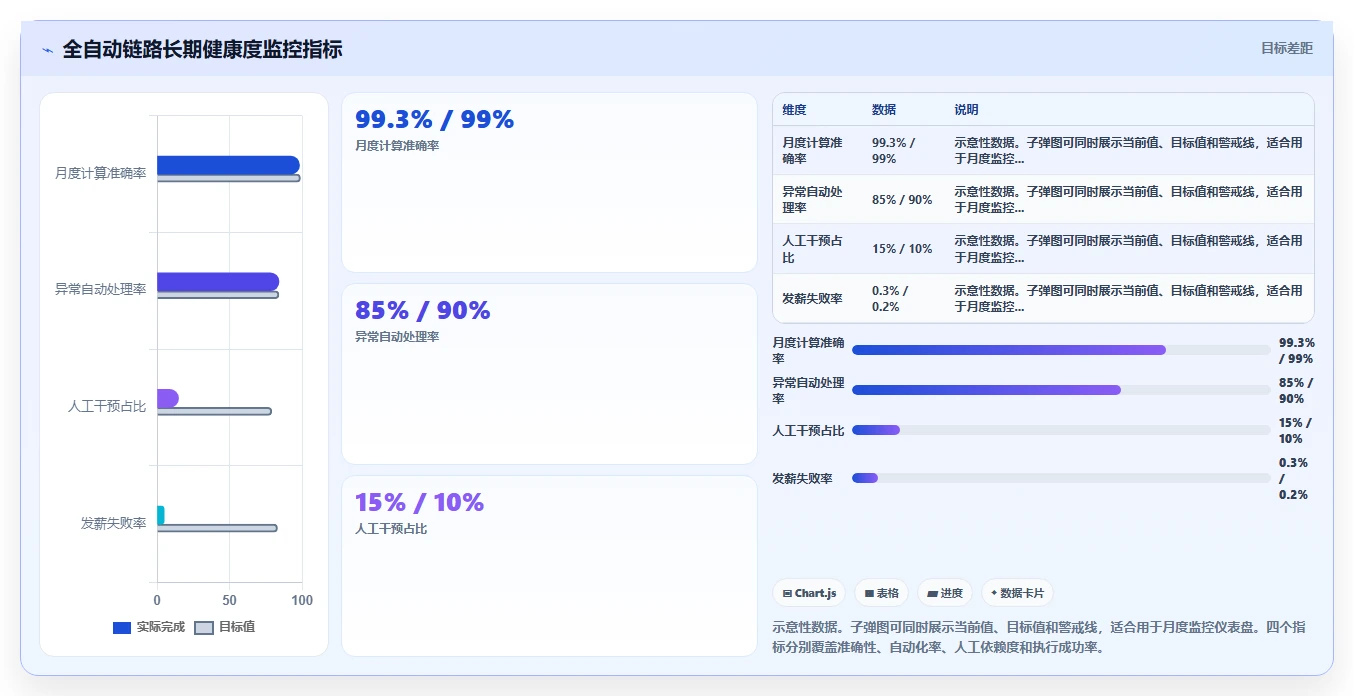Click the 50 tick on the chart x-axis
The width and height of the screenshot is (1354, 696).
229,600
